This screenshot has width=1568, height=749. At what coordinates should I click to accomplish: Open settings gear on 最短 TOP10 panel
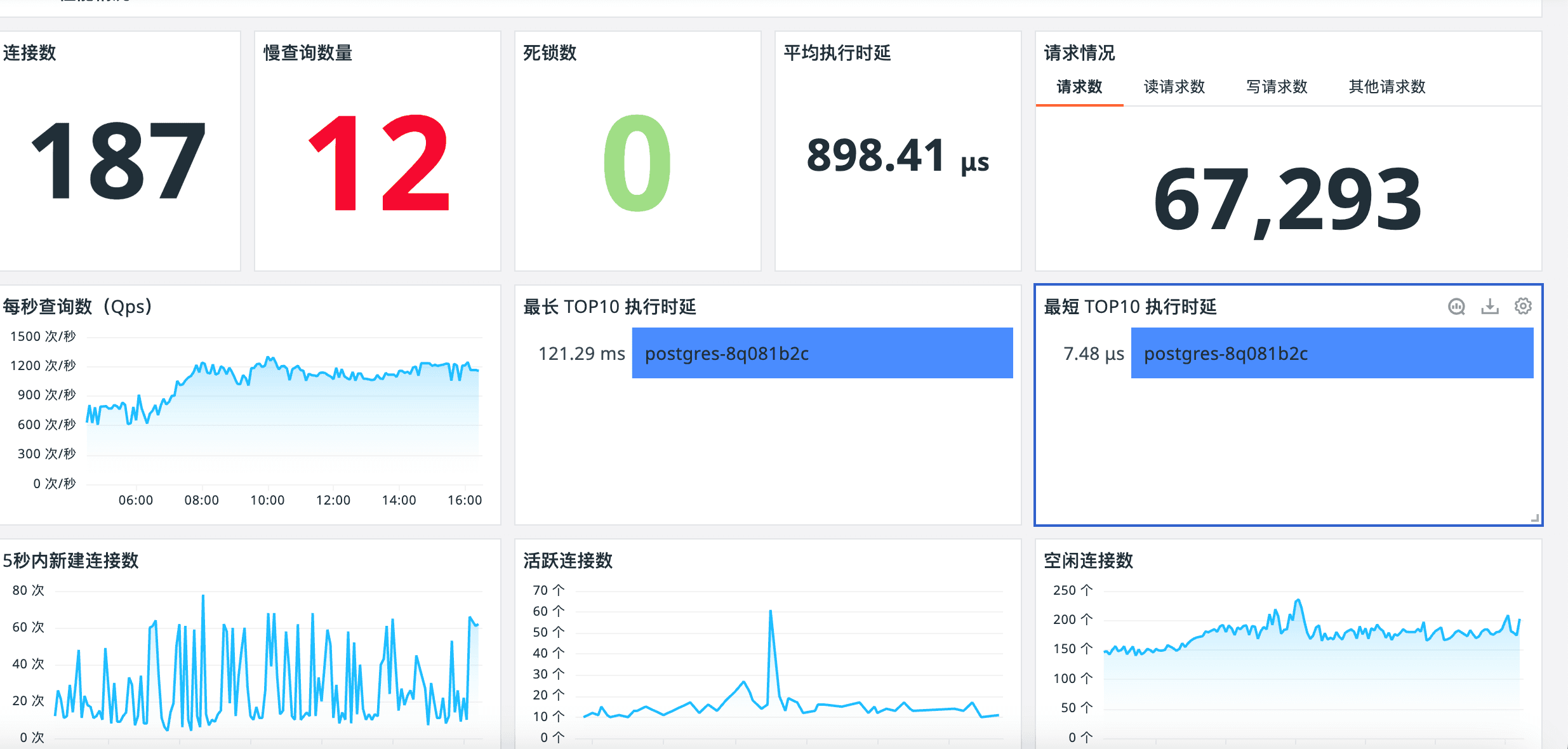tap(1523, 306)
